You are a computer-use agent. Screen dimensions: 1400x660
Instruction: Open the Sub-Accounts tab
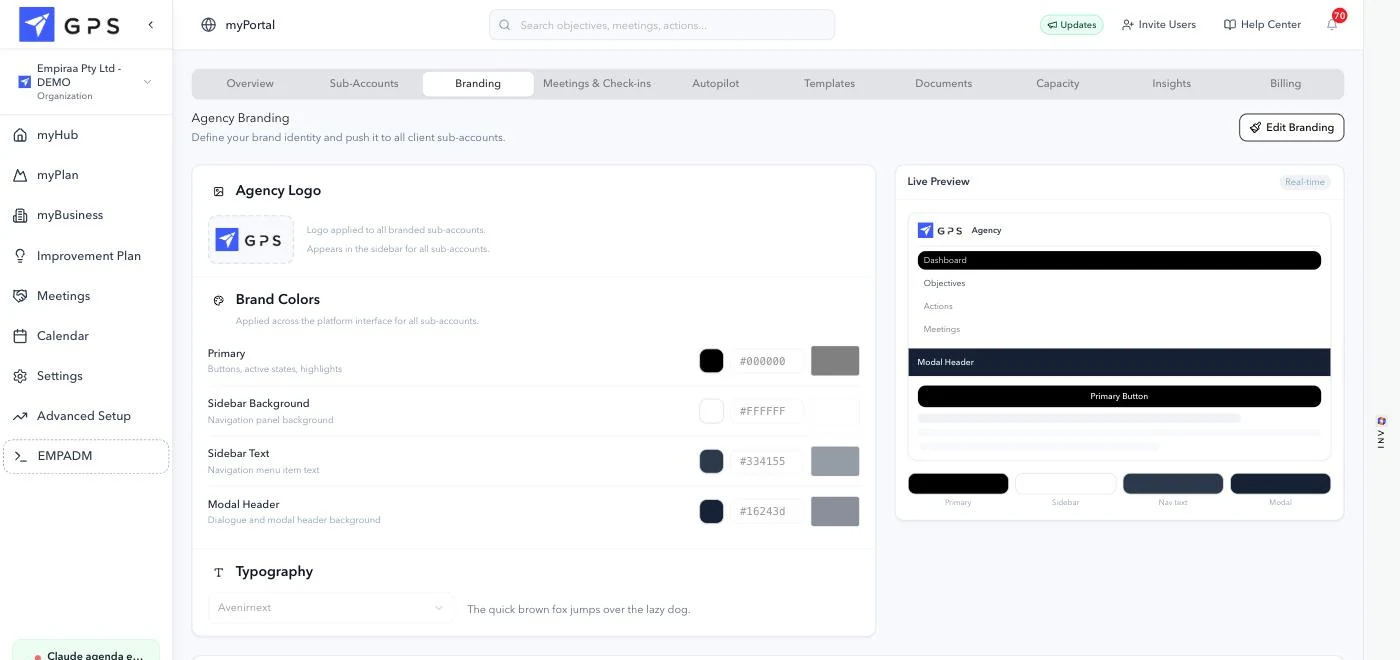coord(364,84)
